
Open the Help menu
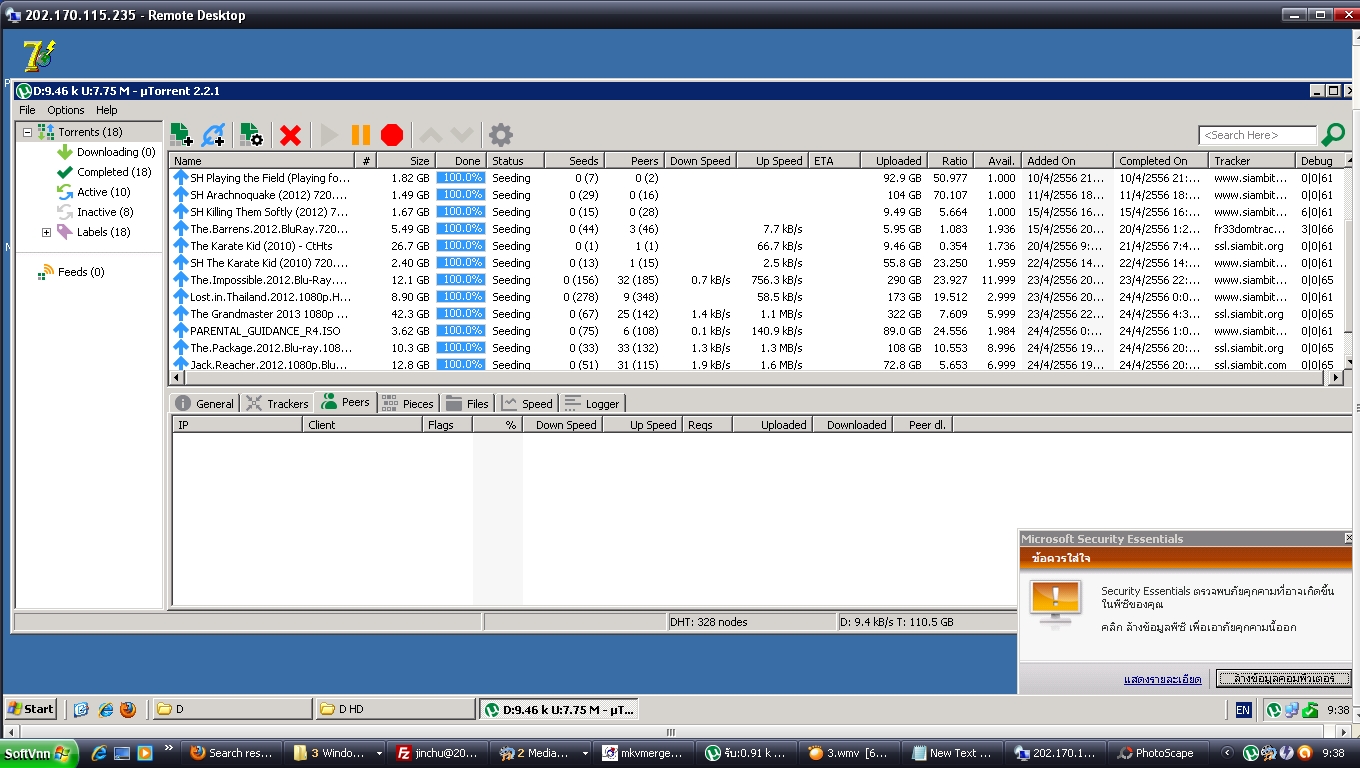106,110
